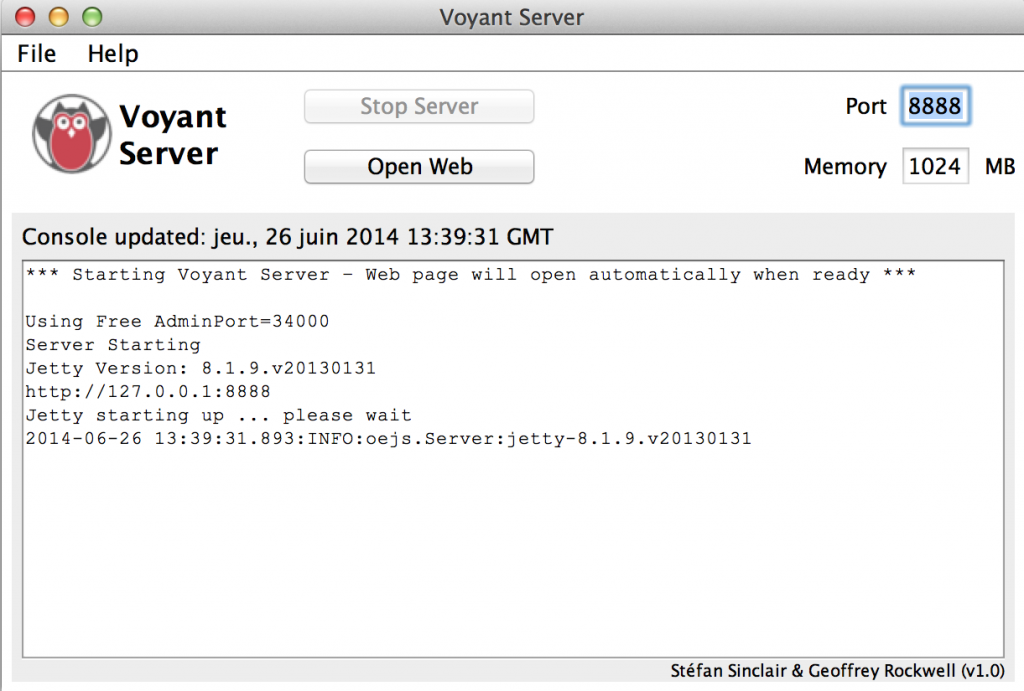
Task: Open the File menu
Action: [x=37, y=54]
